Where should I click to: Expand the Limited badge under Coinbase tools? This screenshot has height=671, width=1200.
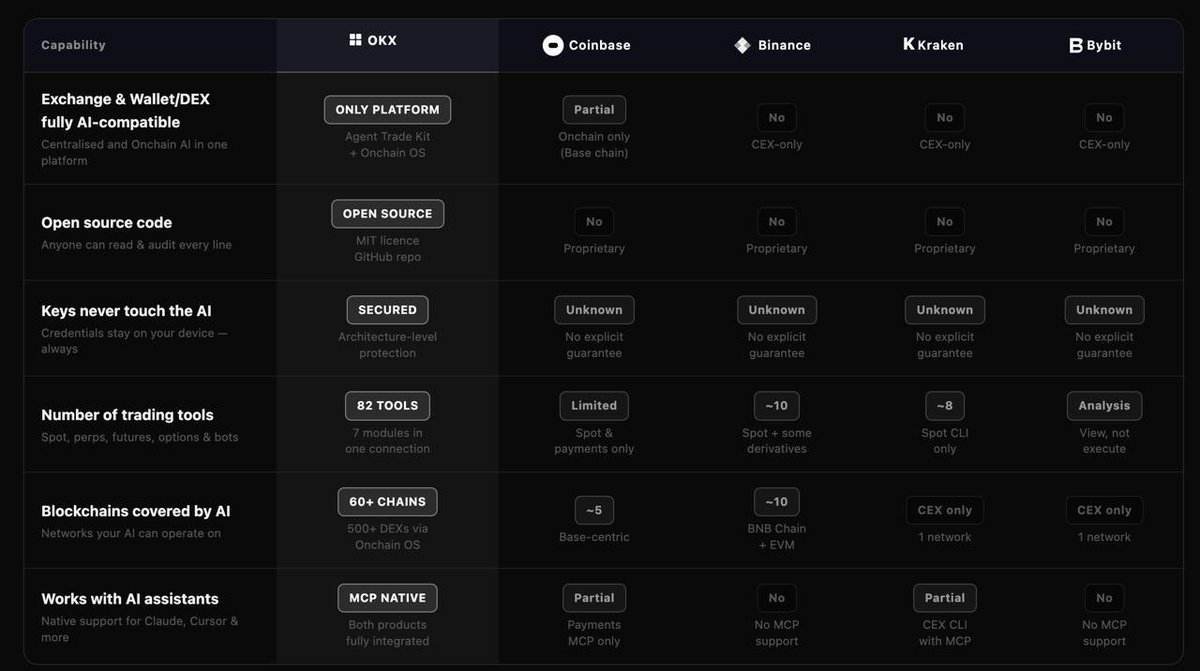[x=594, y=405]
